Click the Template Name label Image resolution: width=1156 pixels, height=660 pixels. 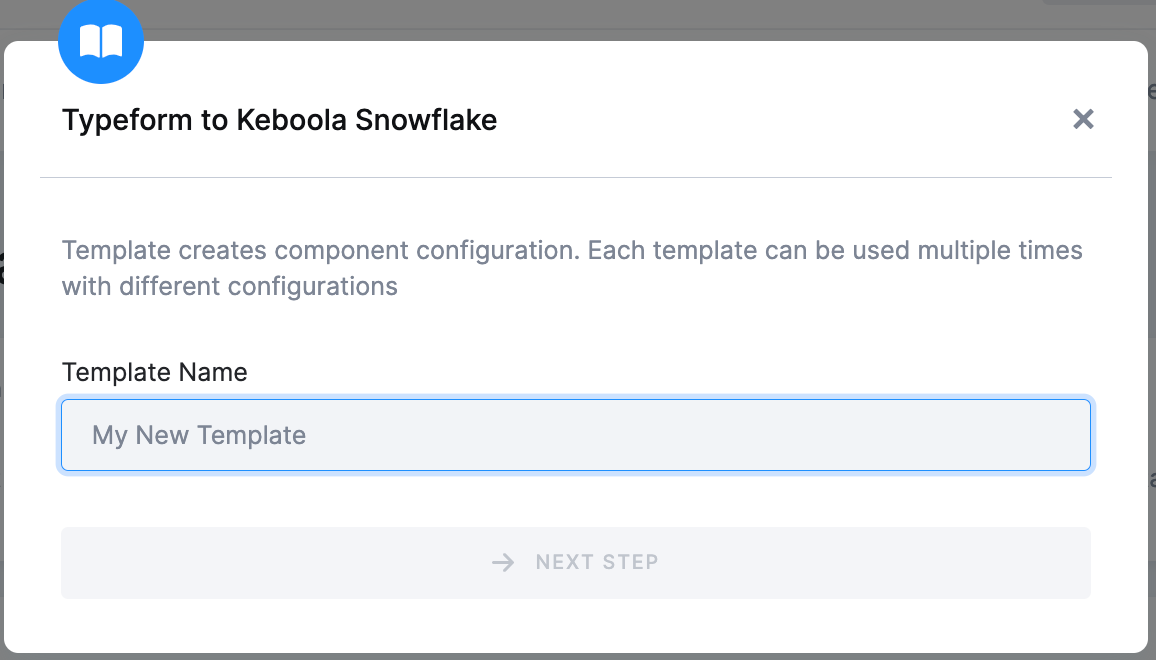coord(154,372)
